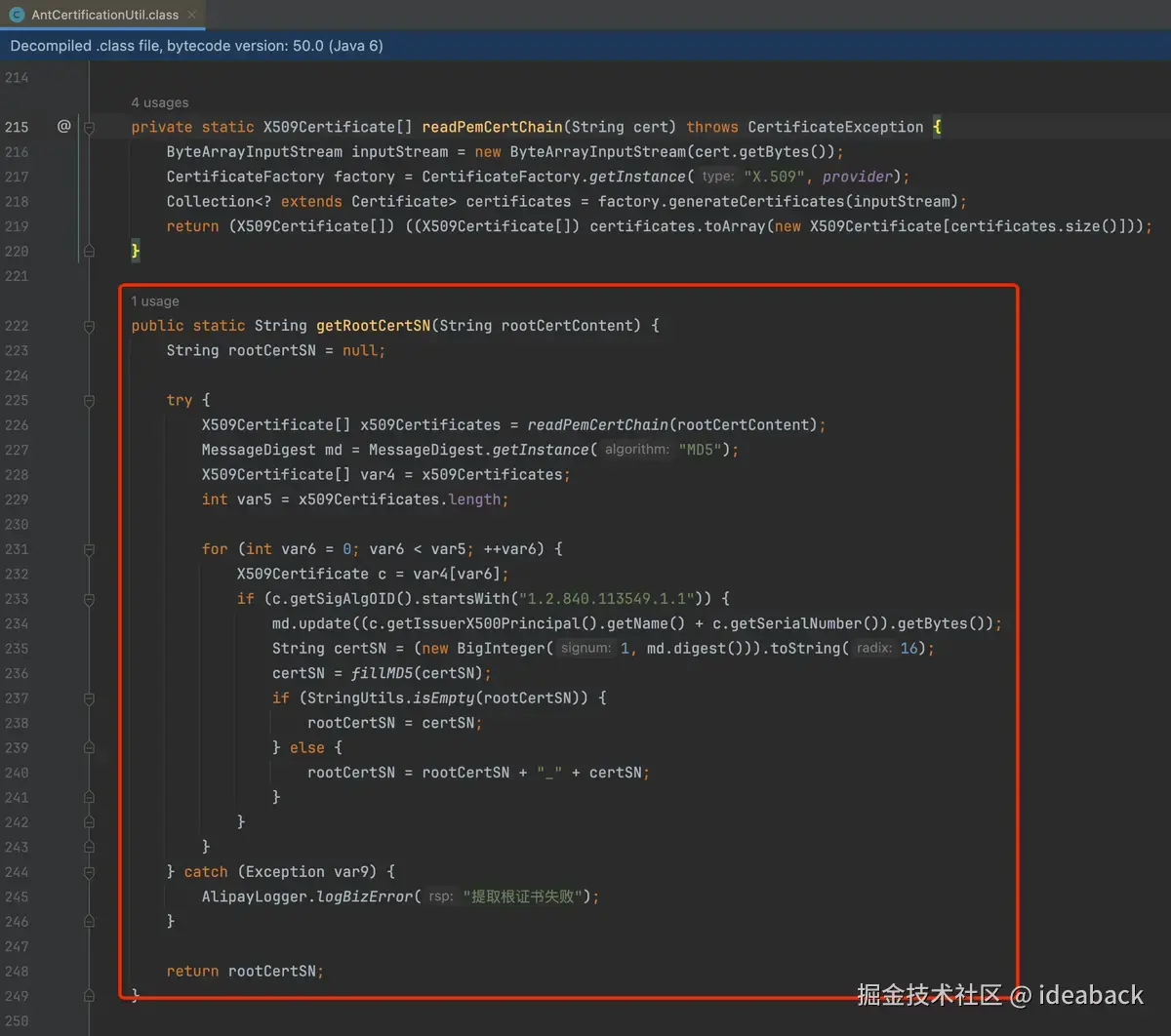Click the fold end marker on line 242
The height and width of the screenshot is (1036, 1171).
coord(89,822)
